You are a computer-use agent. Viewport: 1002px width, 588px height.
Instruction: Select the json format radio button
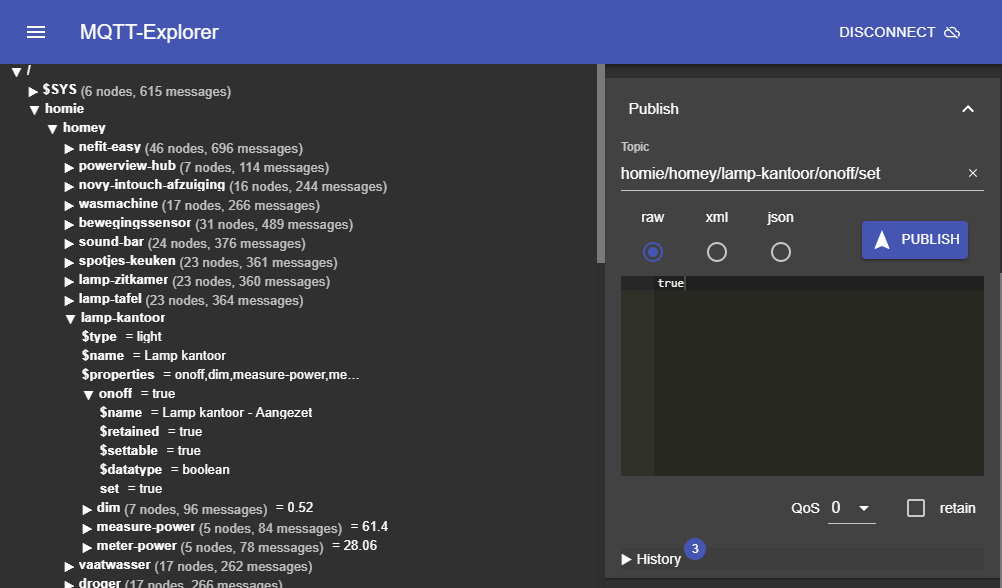[x=780, y=252]
